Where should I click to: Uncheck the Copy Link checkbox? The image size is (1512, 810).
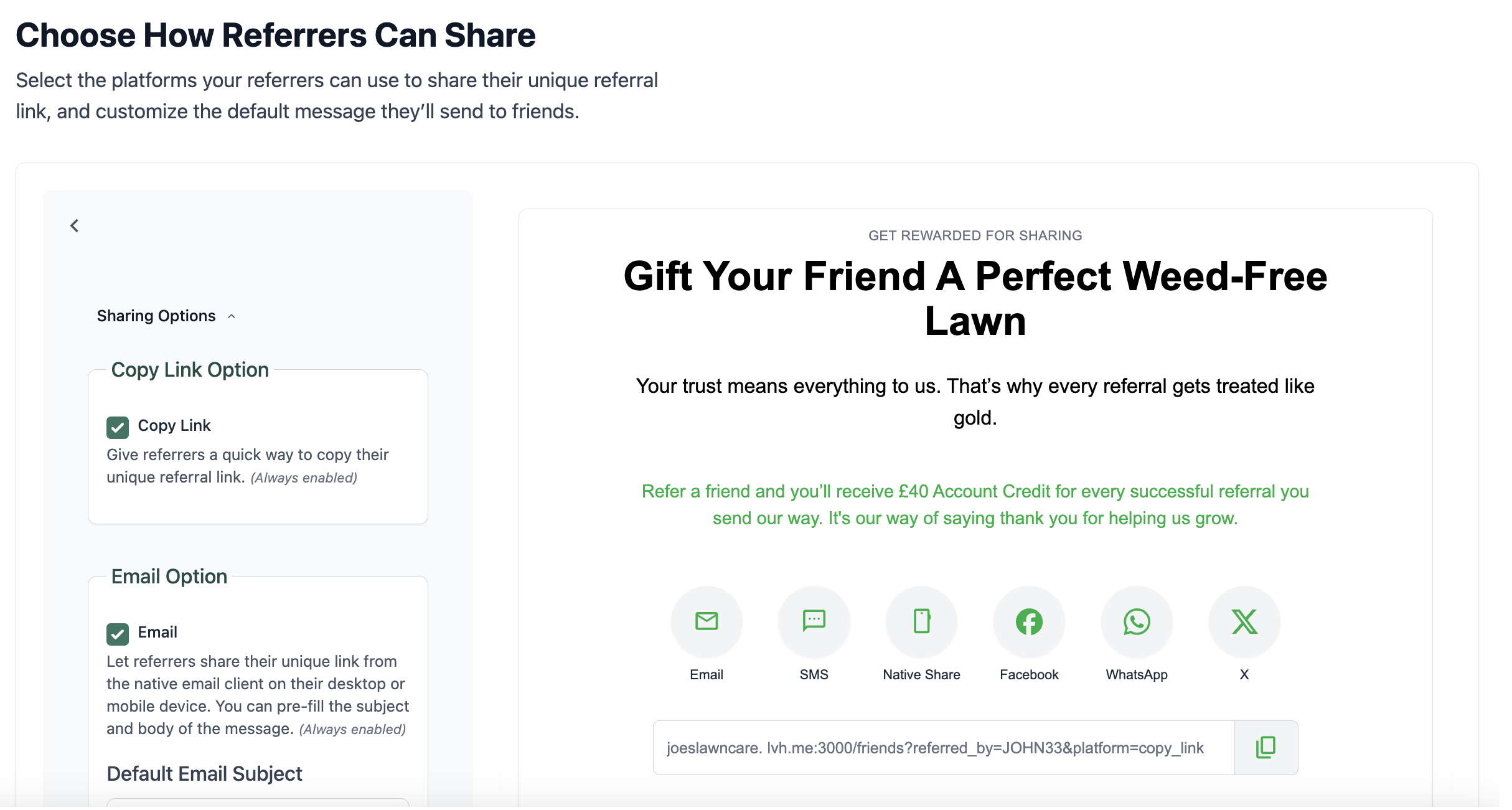[118, 427]
